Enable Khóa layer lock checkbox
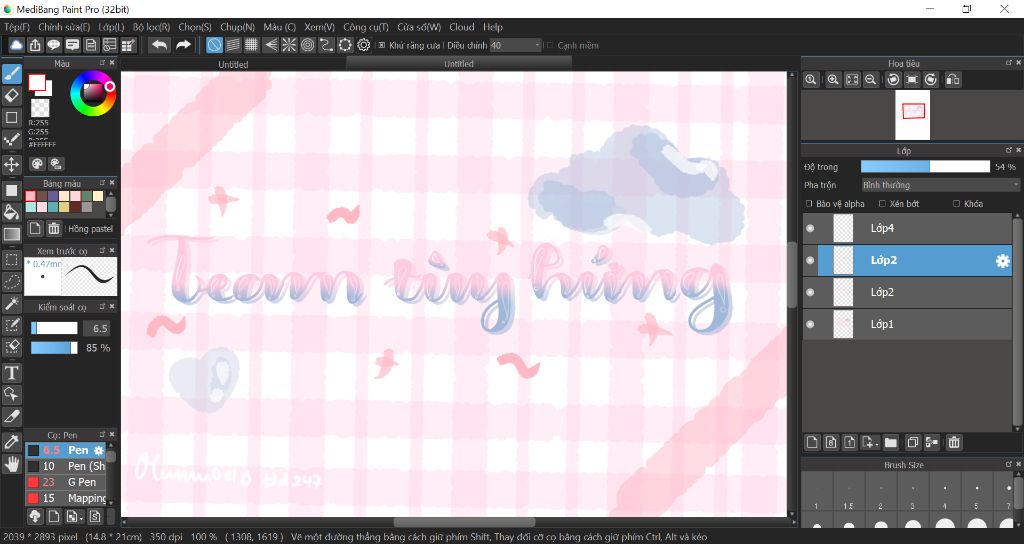1024x544 pixels. [x=957, y=204]
